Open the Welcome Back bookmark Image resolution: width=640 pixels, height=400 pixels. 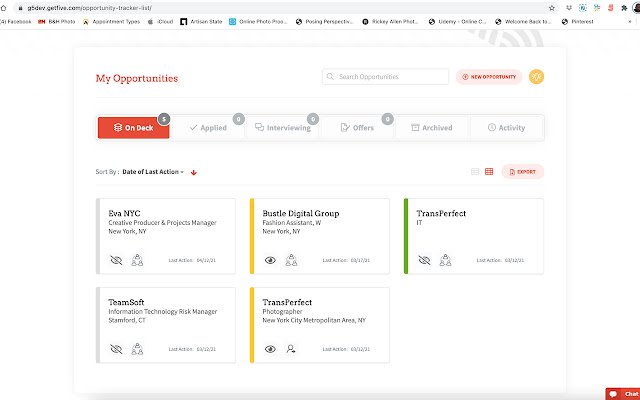tap(523, 22)
